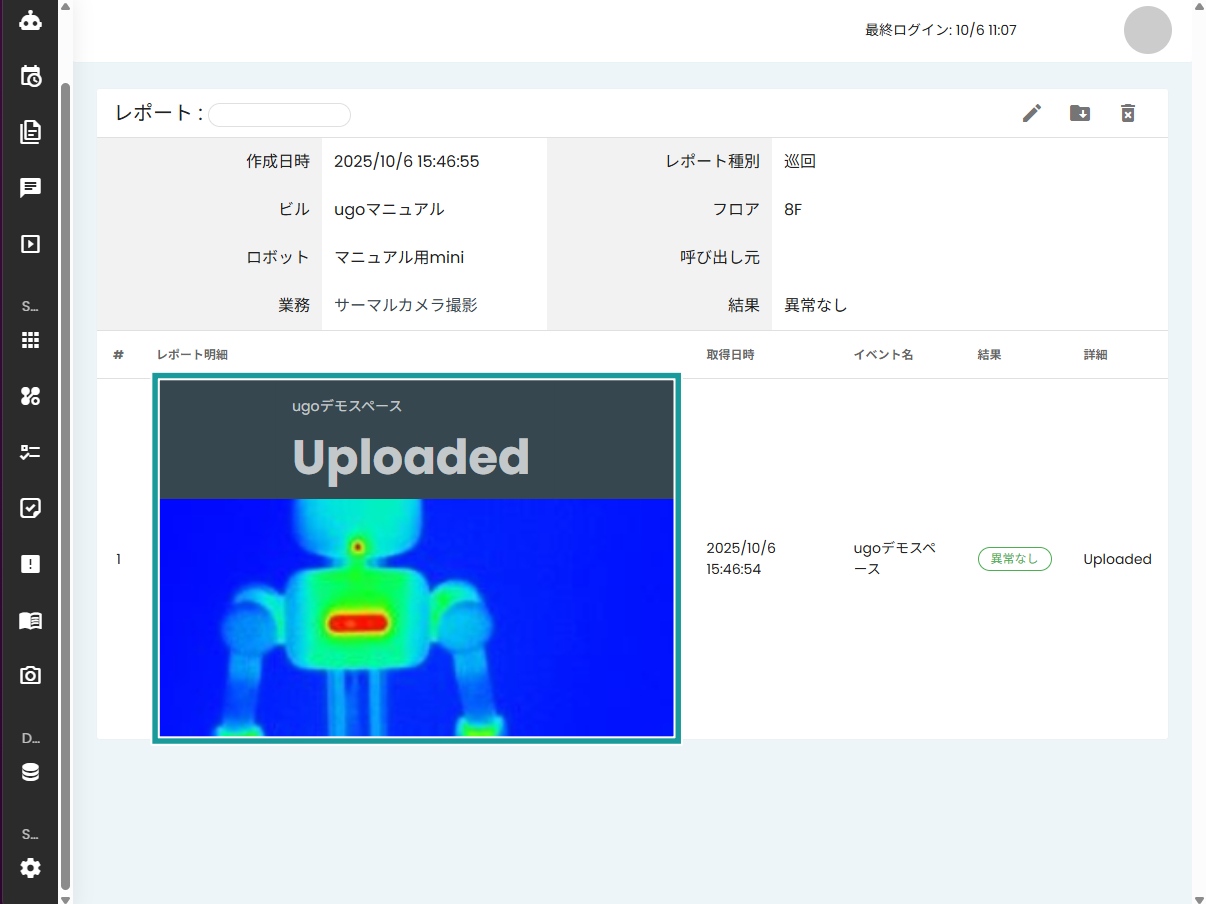Open the chat message icon in the sidebar
Screen dimensions: 1206x904
[29, 187]
